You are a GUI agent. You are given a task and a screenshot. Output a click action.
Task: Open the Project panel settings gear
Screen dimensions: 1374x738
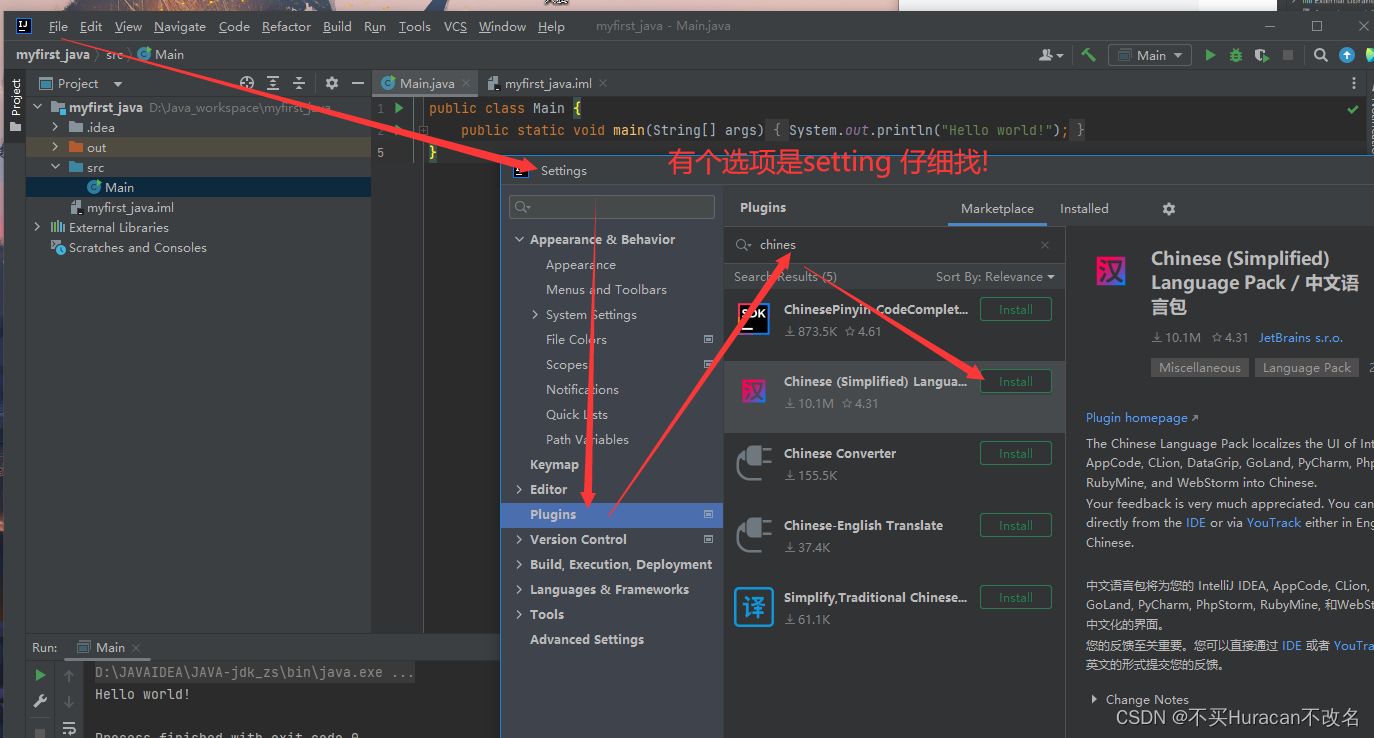tap(329, 84)
